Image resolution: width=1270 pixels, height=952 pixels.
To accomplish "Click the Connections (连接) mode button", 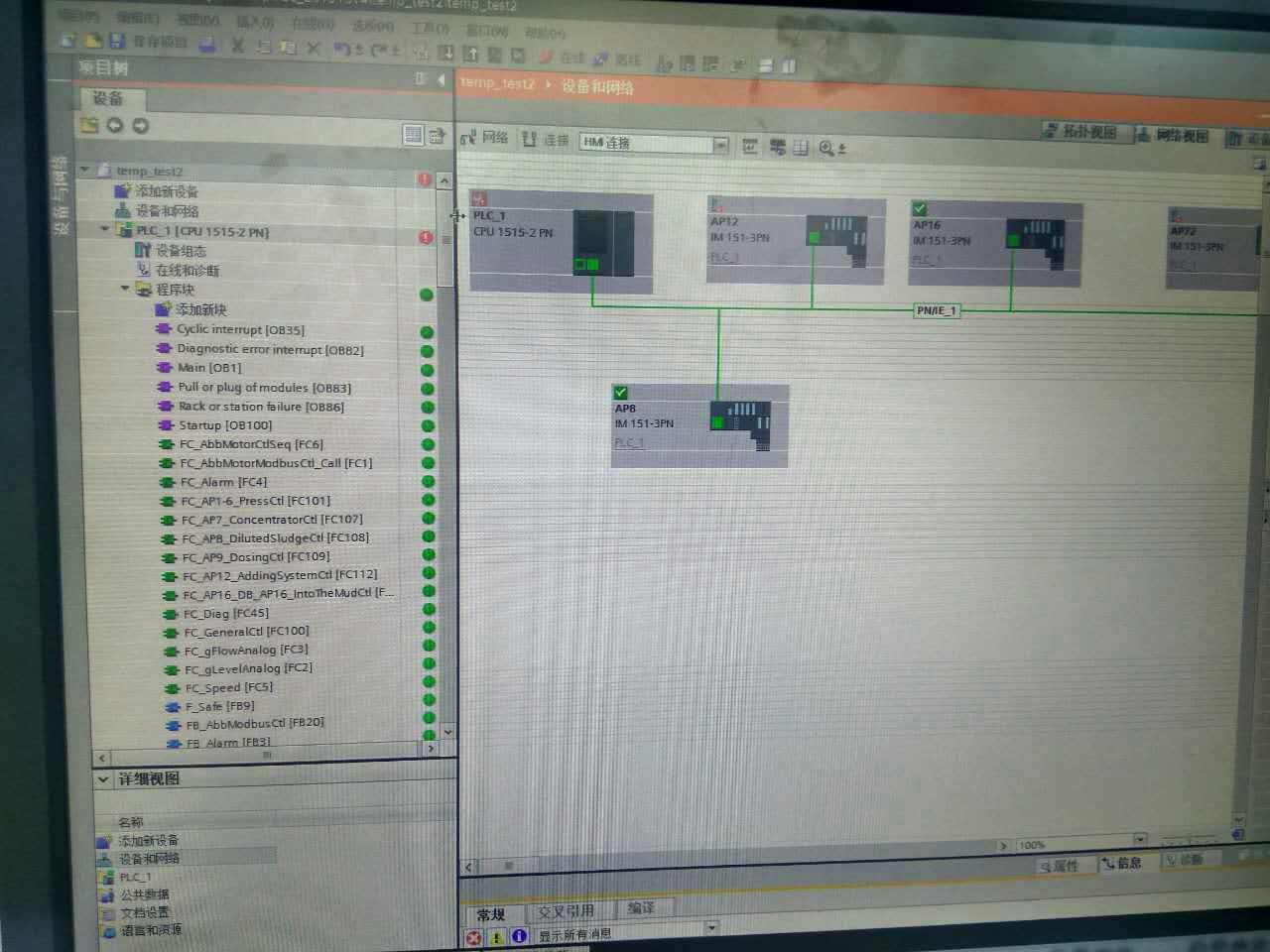I will click(x=546, y=140).
